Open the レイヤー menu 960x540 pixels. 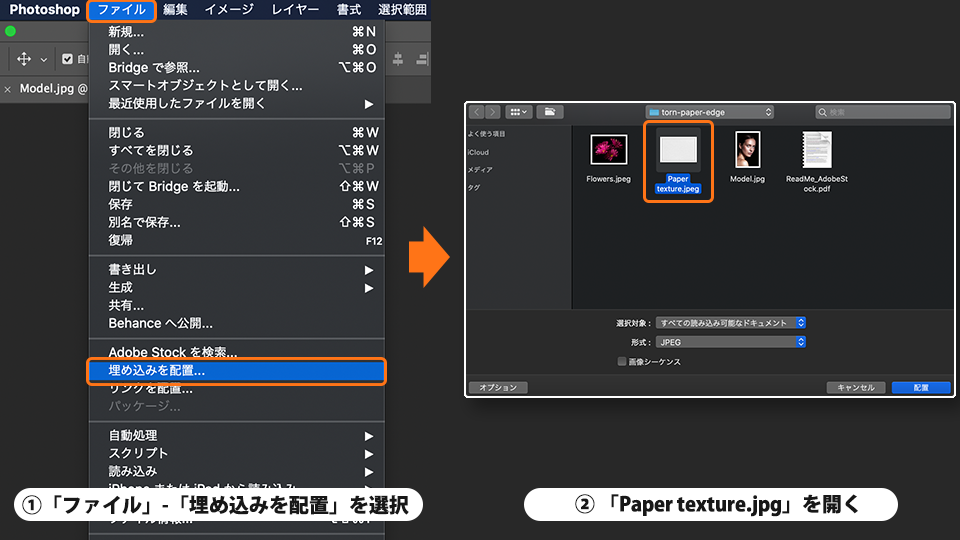click(295, 10)
